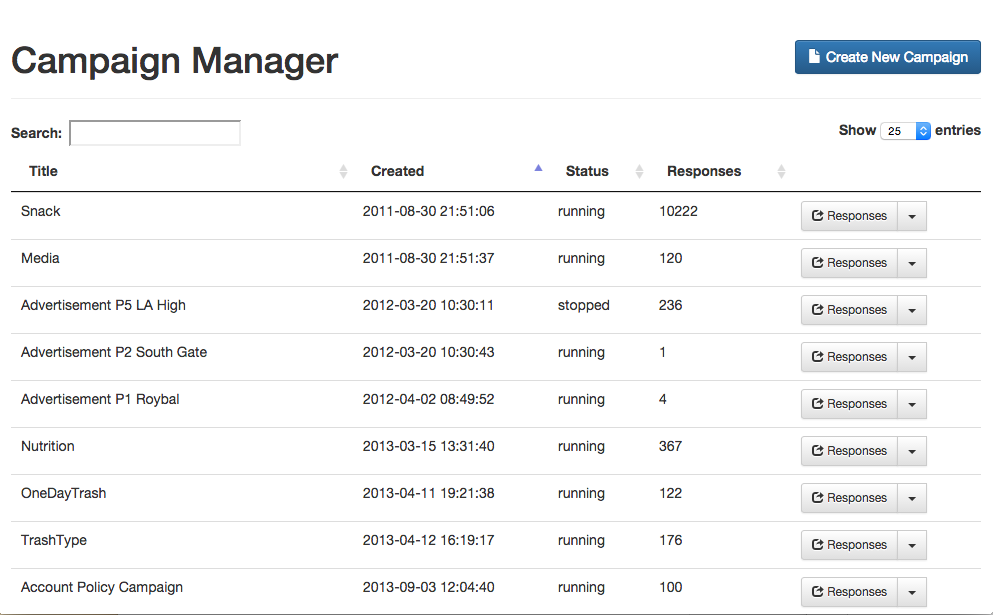993x615 pixels.
Task: Sort by Created column arrow
Action: (x=538, y=169)
